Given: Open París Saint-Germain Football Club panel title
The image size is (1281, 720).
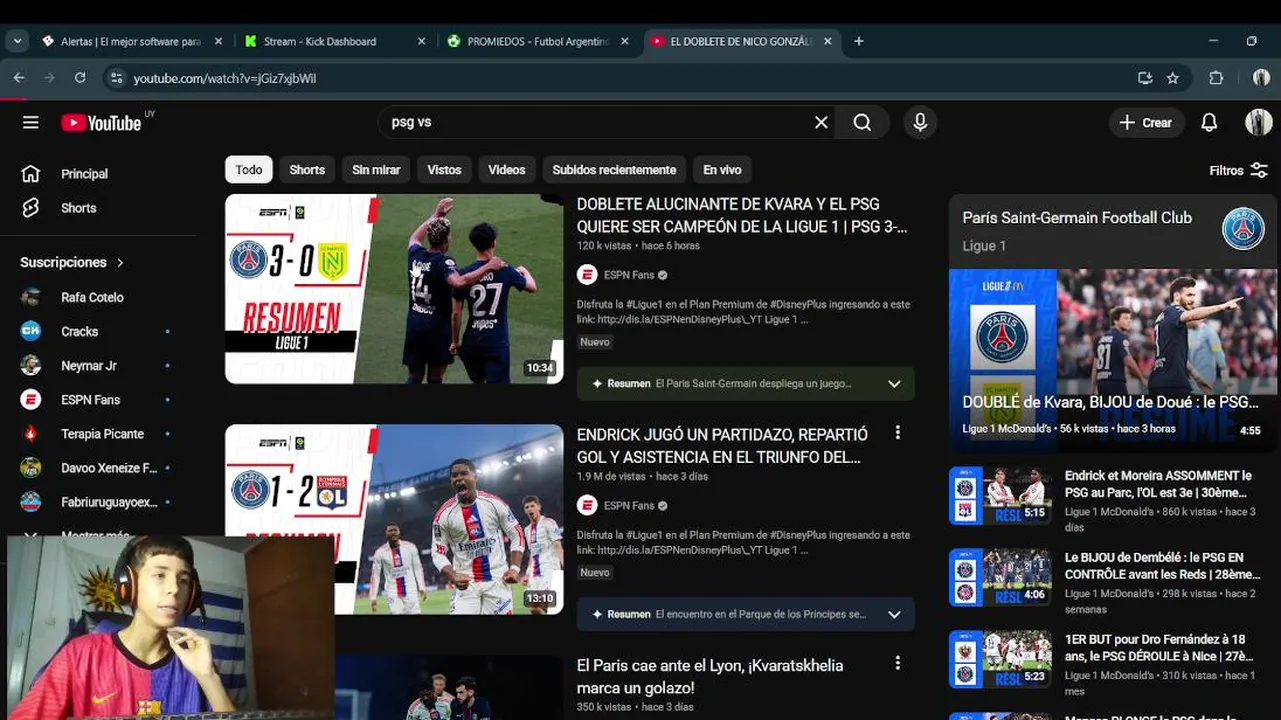Looking at the screenshot, I should click(1077, 217).
